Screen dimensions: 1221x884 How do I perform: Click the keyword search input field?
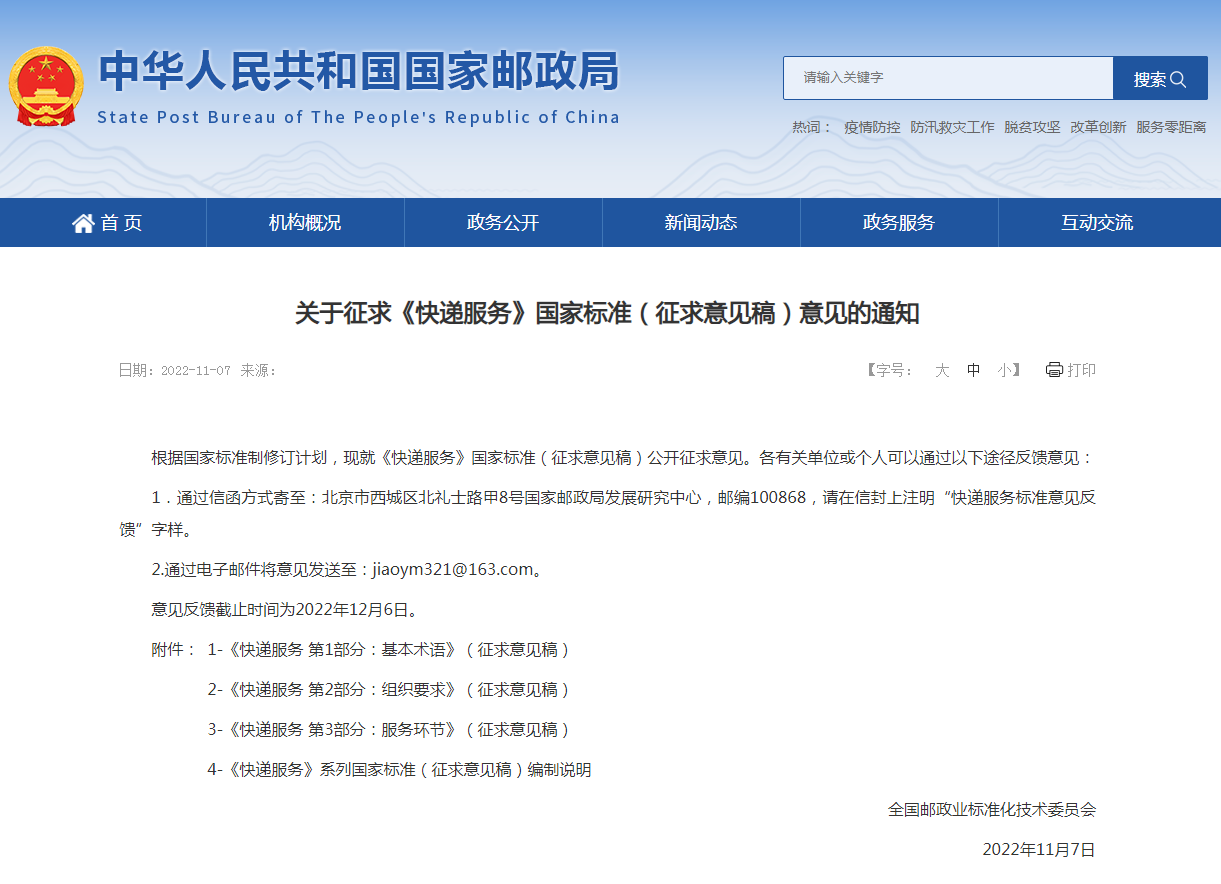pos(948,78)
